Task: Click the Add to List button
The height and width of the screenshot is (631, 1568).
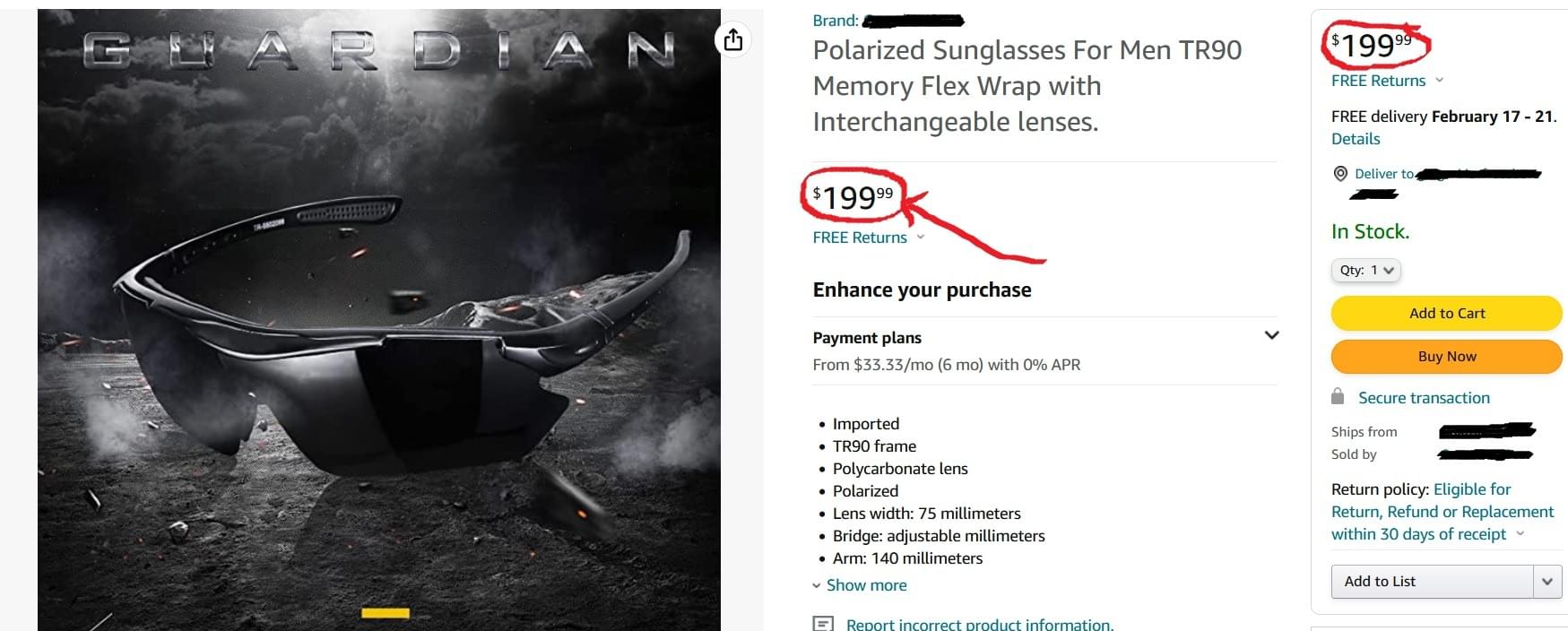Action: click(x=1432, y=582)
